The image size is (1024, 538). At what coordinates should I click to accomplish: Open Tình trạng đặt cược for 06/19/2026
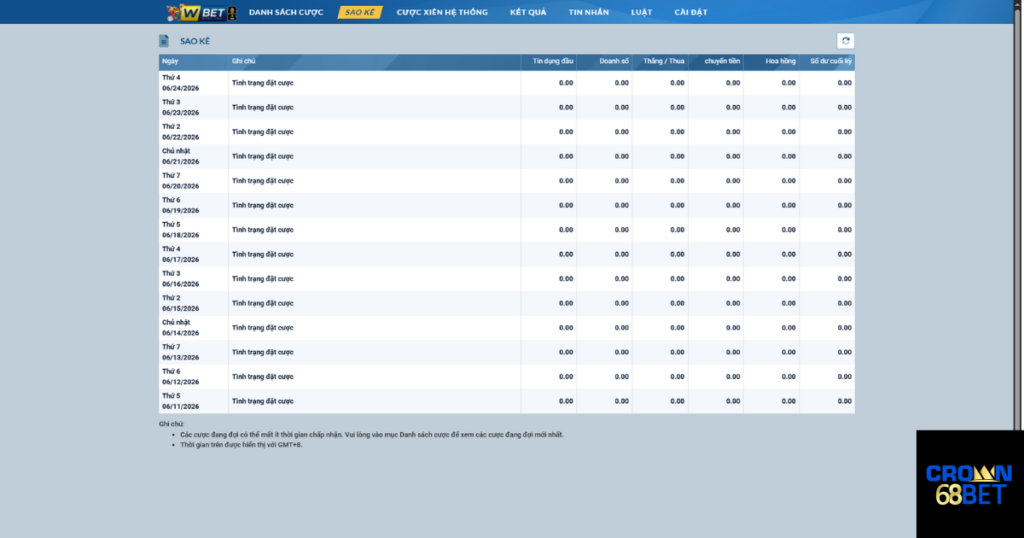coord(263,205)
